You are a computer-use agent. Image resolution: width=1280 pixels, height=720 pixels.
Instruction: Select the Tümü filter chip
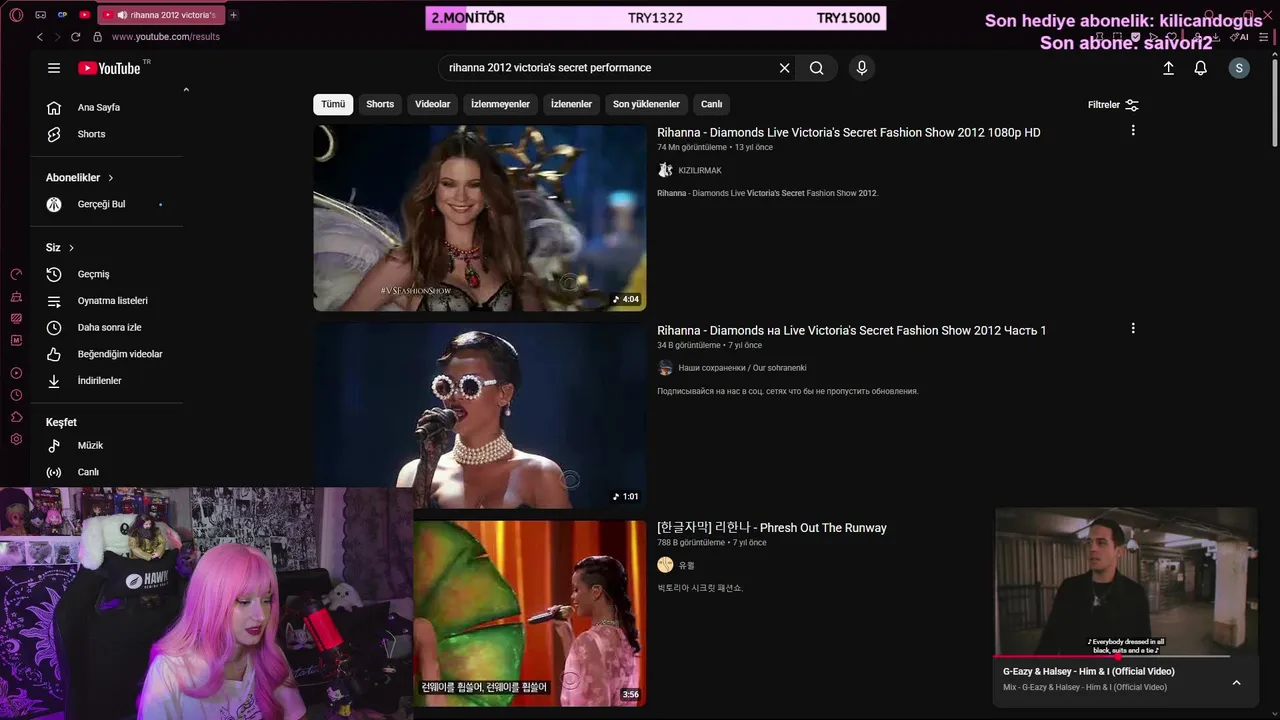coord(333,104)
